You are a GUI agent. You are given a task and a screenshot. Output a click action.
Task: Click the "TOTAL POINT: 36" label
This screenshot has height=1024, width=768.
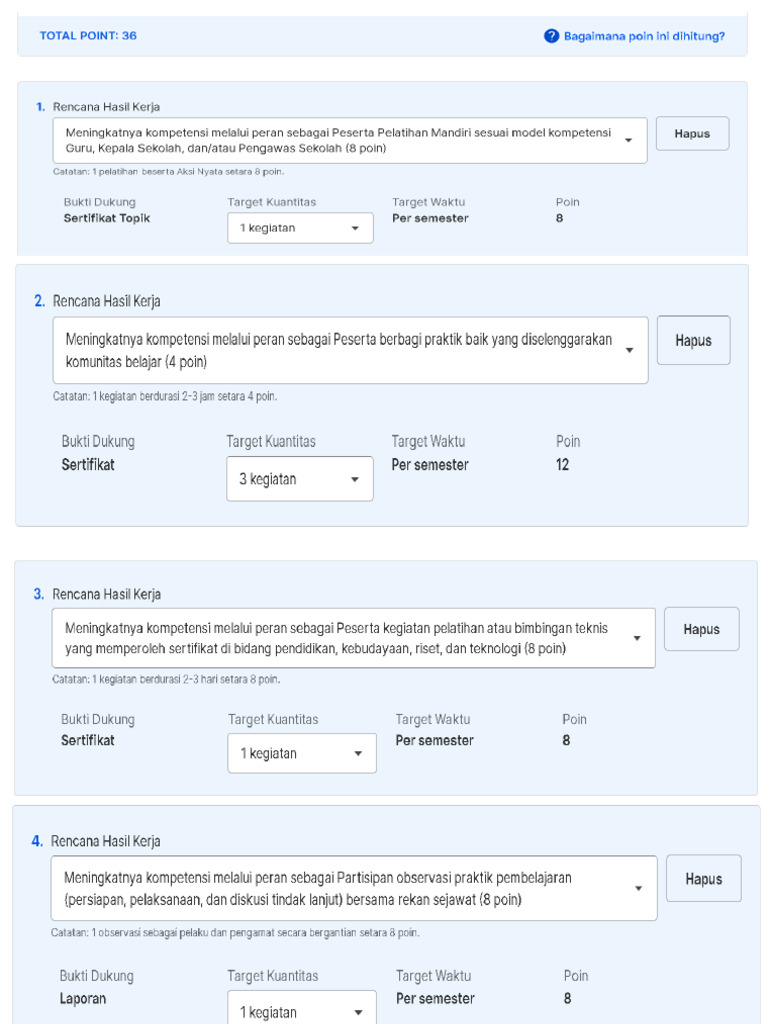pos(88,36)
